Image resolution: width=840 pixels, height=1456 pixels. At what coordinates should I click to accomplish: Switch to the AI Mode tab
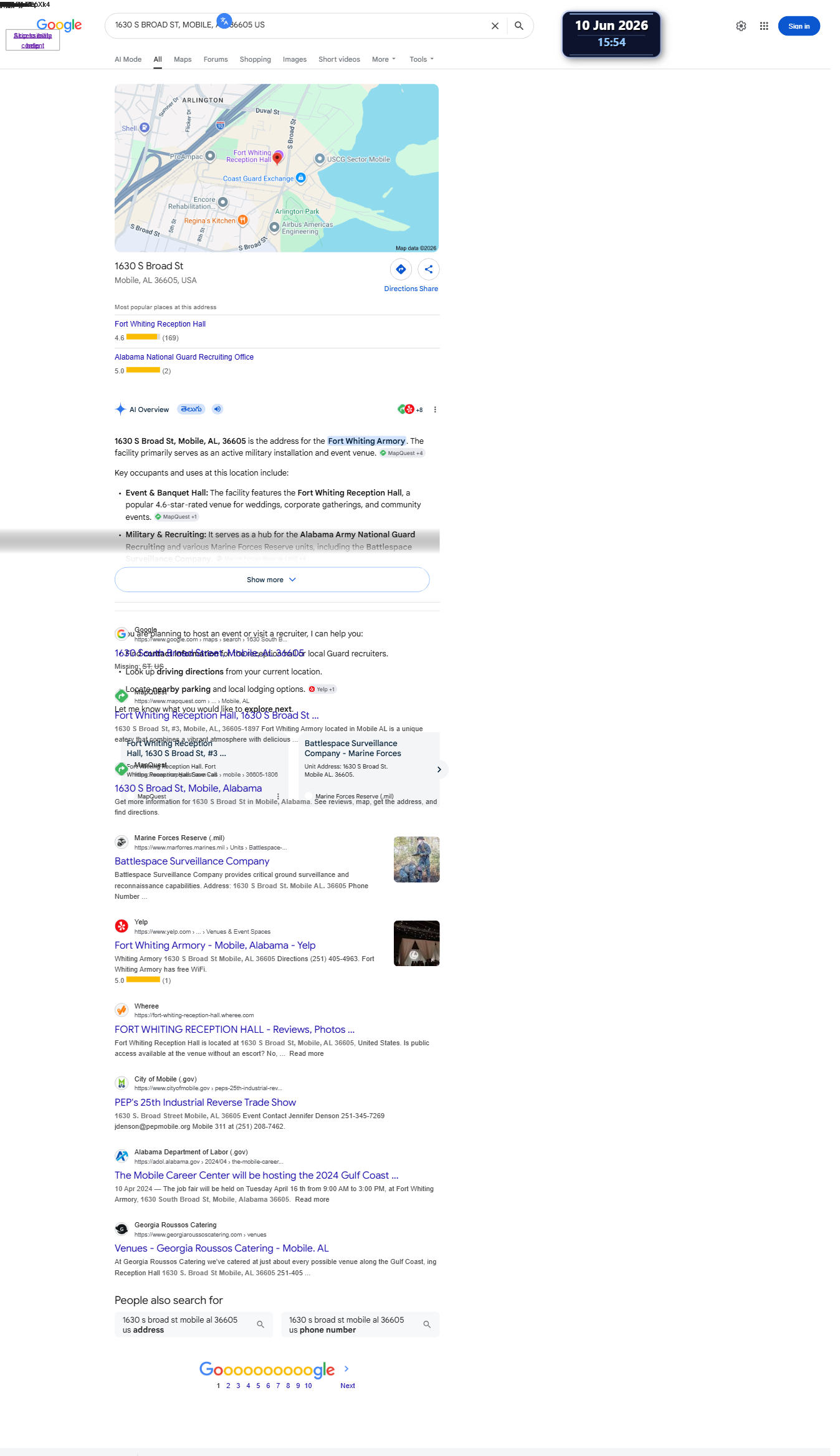coord(128,59)
